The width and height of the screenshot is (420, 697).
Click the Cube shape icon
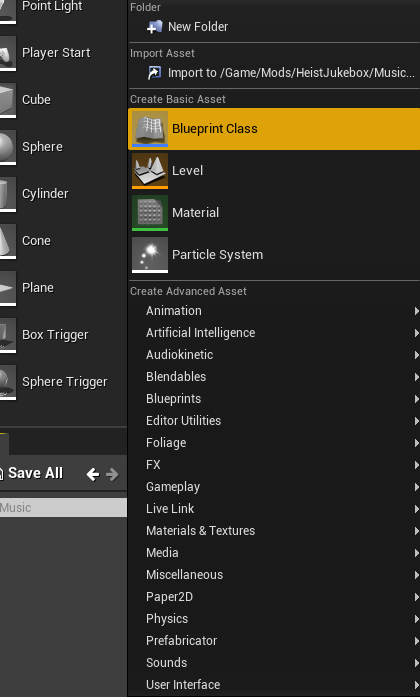coord(8,100)
